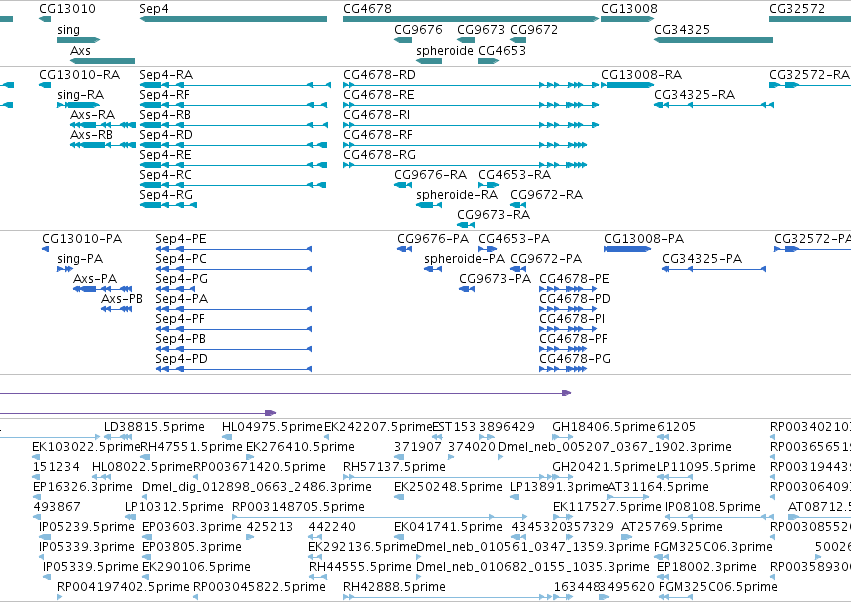
Task: Select transcript Sep4-RG
Action: [x=168, y=205]
